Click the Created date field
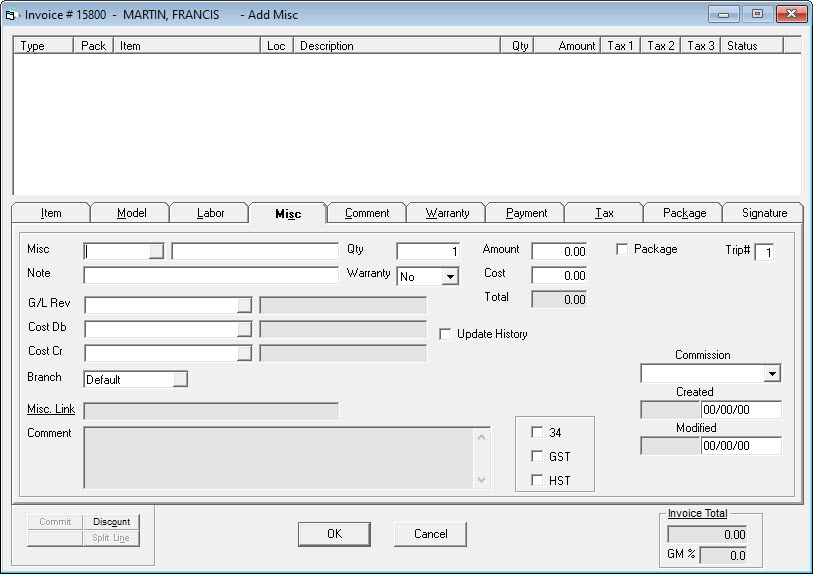 coord(741,410)
